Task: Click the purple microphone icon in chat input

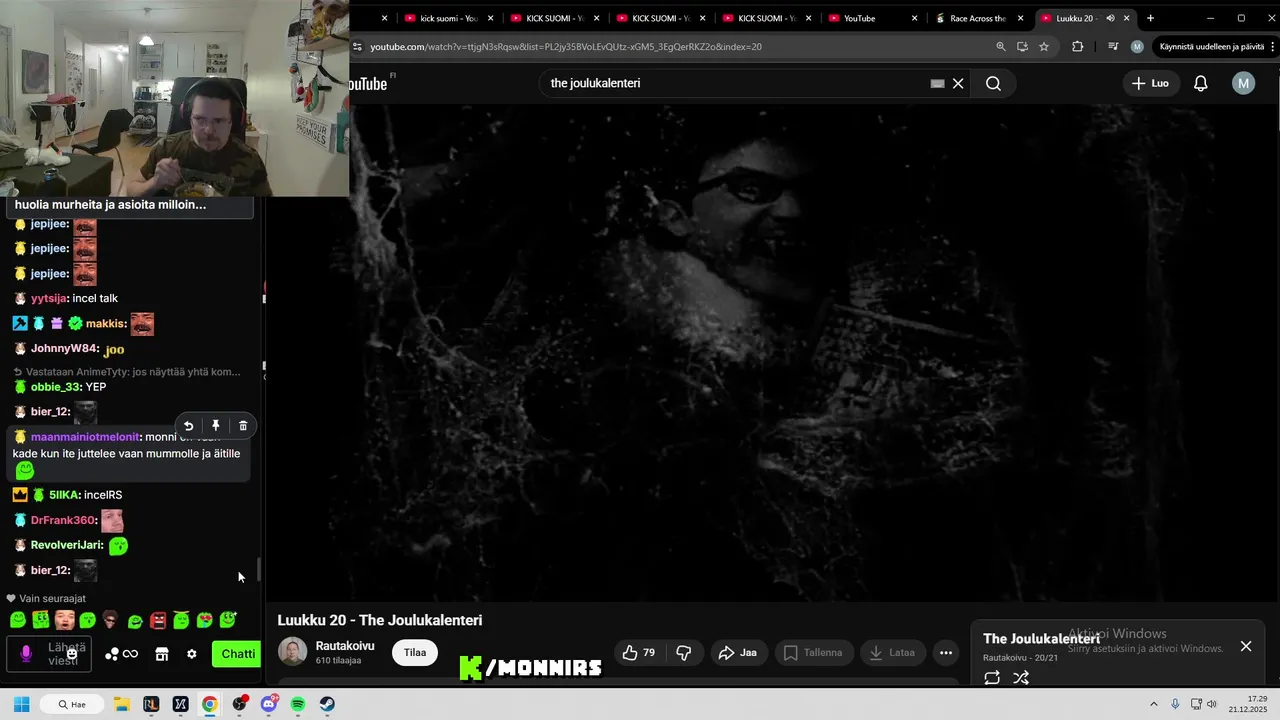Action: tap(26, 654)
